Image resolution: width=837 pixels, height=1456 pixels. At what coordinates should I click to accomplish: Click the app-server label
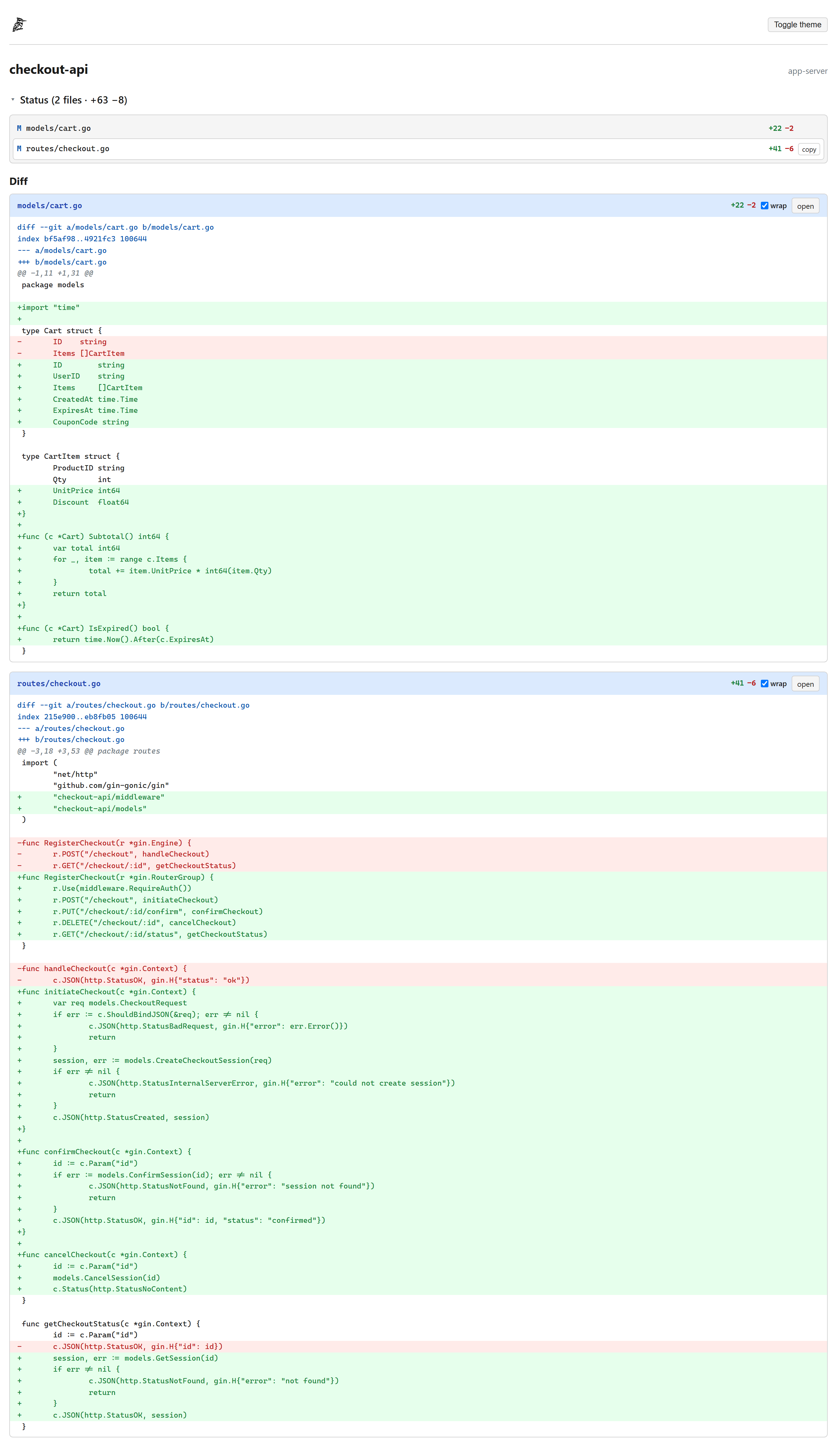(807, 71)
